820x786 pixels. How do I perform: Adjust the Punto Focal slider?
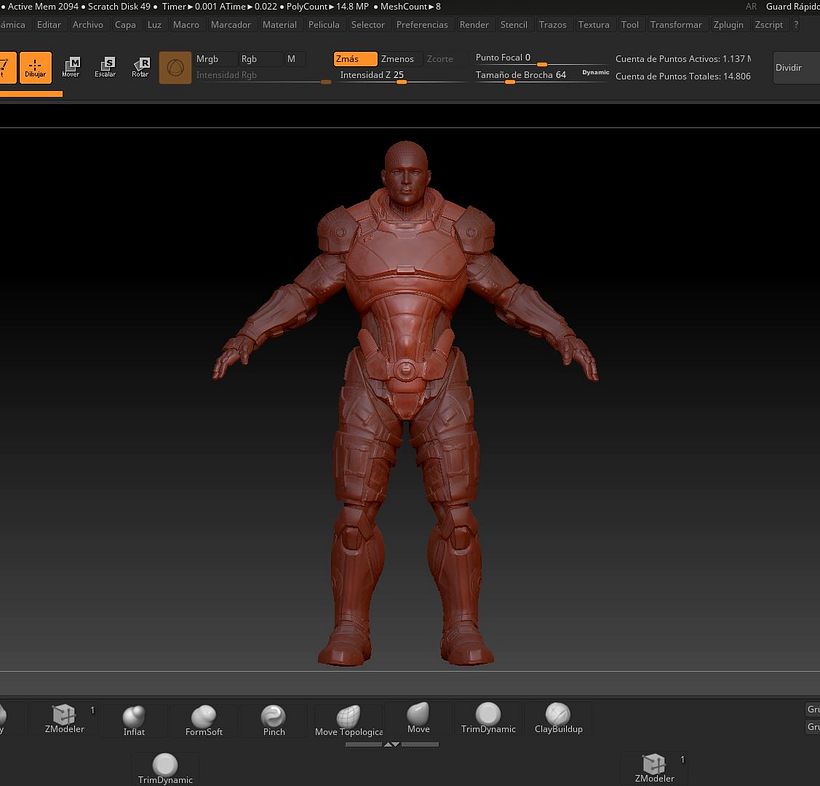[x=540, y=59]
